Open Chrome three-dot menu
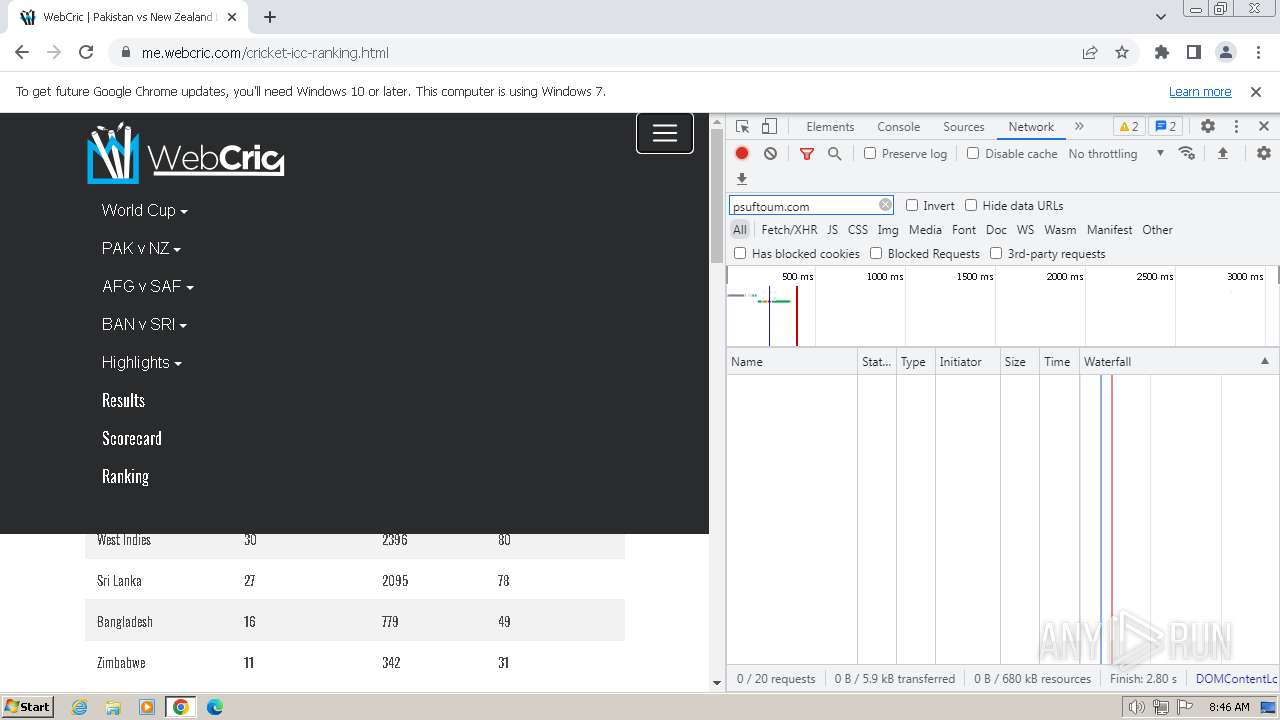This screenshot has height=720, width=1280. (1257, 53)
